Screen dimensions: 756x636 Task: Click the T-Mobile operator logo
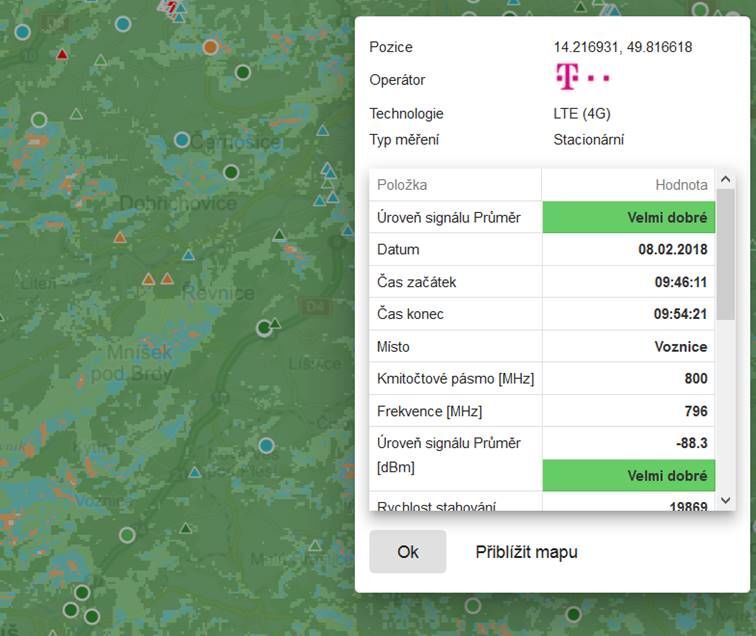click(x=582, y=77)
